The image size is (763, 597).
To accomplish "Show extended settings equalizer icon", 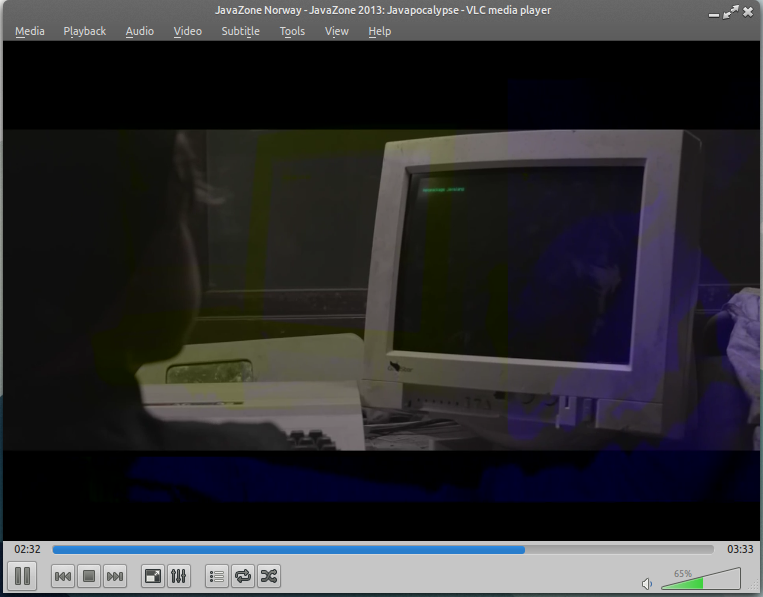I will 179,577.
